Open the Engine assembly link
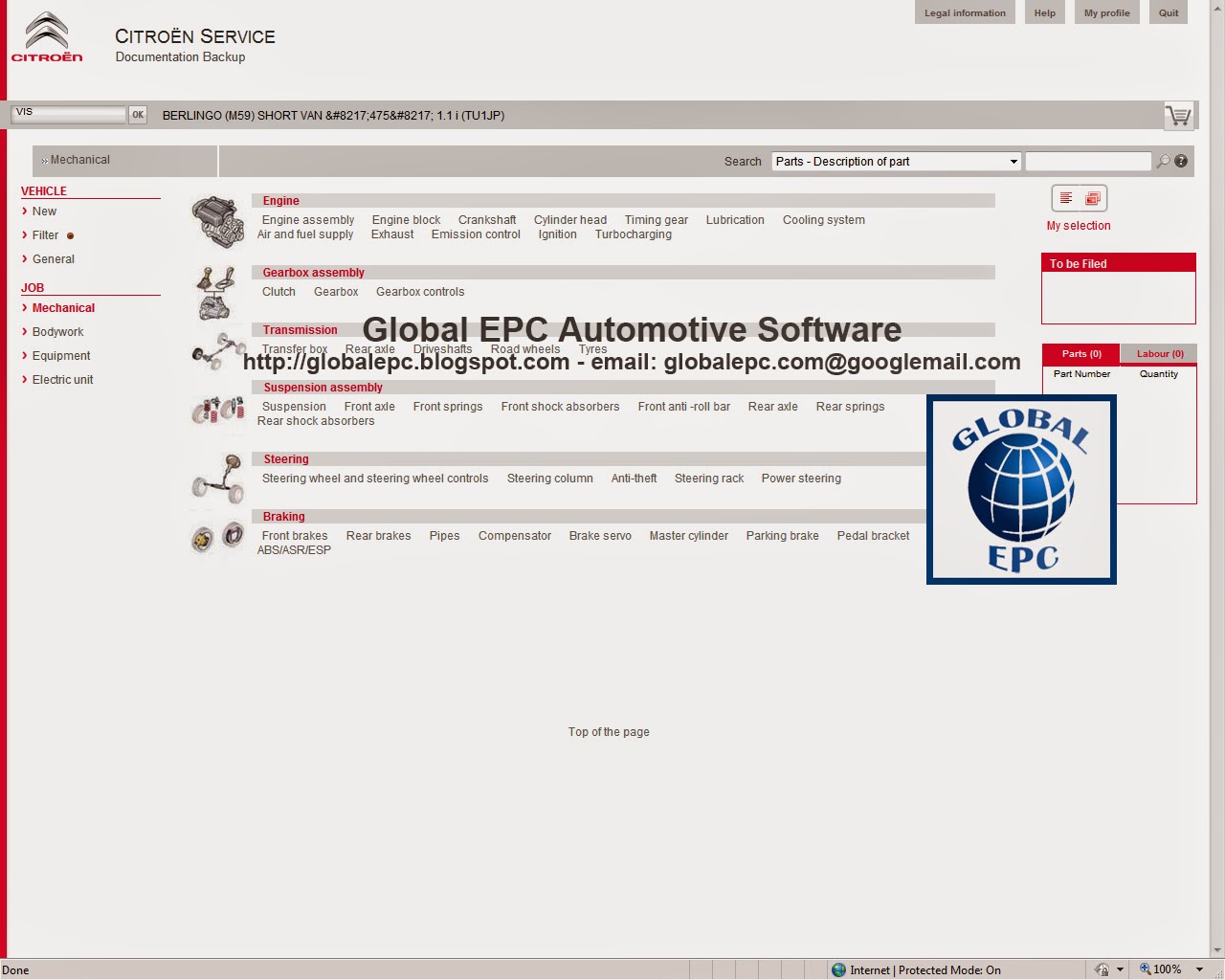Image resolution: width=1225 pixels, height=980 pixels. (x=308, y=220)
